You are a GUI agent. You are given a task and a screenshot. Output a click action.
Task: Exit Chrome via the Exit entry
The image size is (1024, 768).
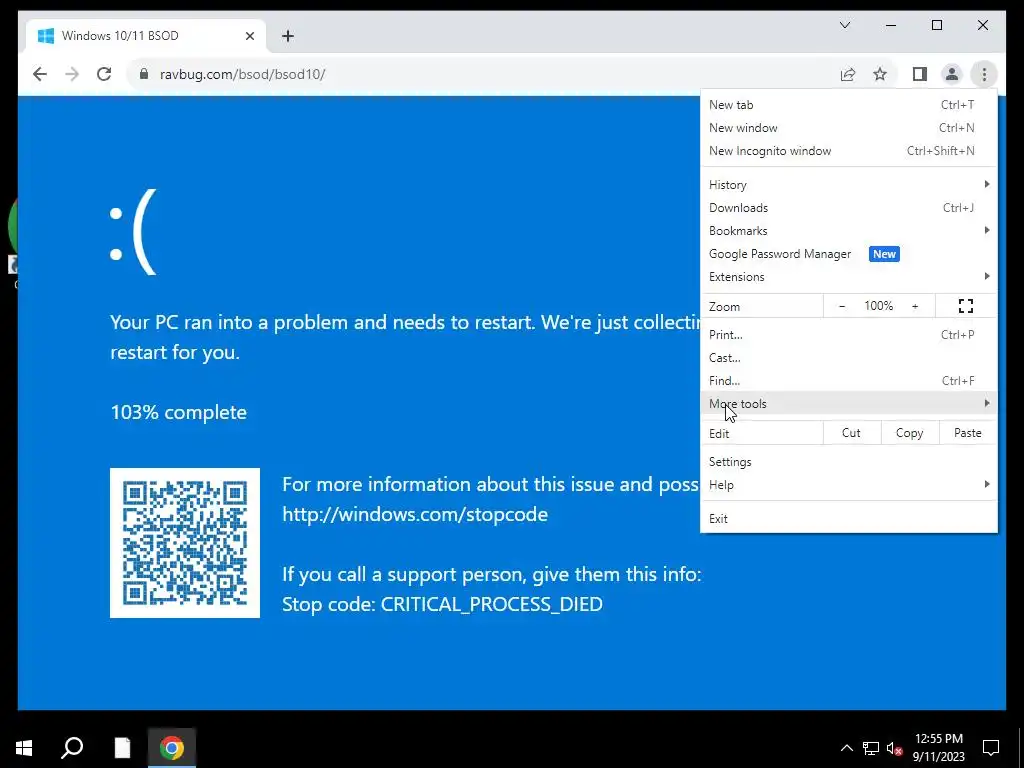point(848,519)
